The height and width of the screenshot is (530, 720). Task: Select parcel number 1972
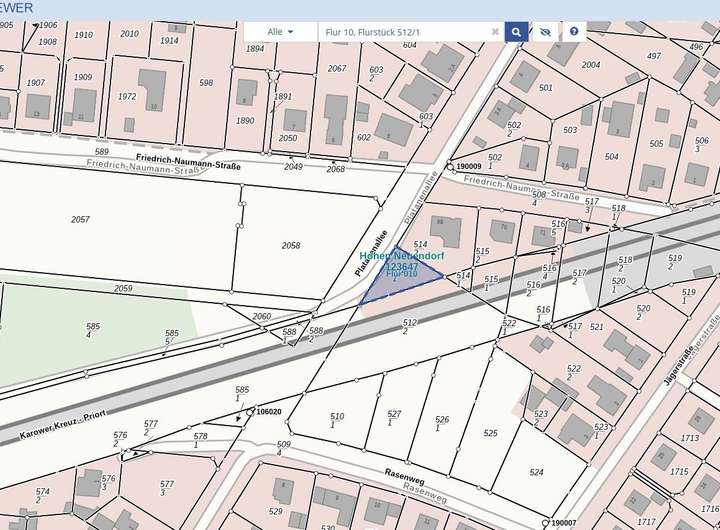tap(127, 97)
